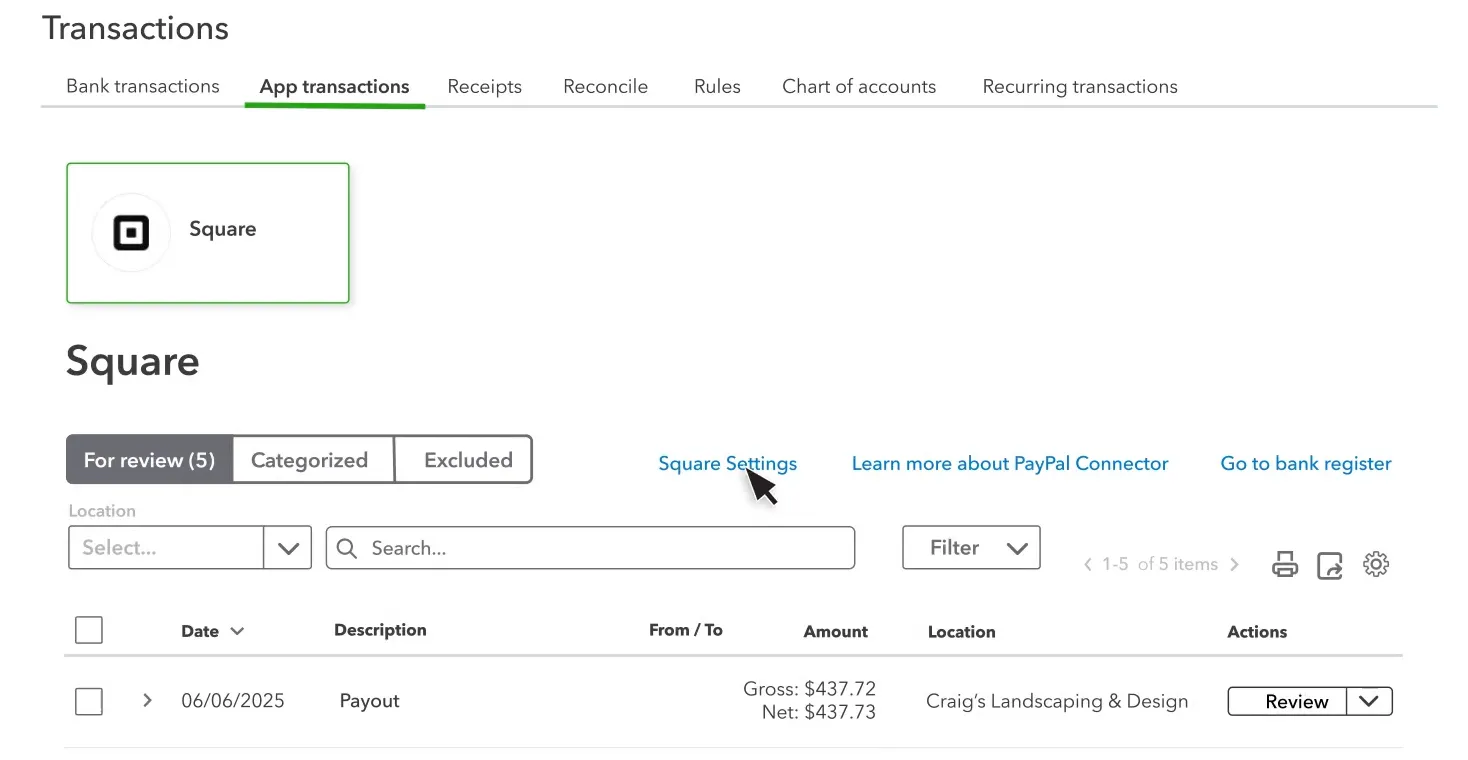Go to the Reconcile tab
The height and width of the screenshot is (760, 1468).
(x=605, y=86)
